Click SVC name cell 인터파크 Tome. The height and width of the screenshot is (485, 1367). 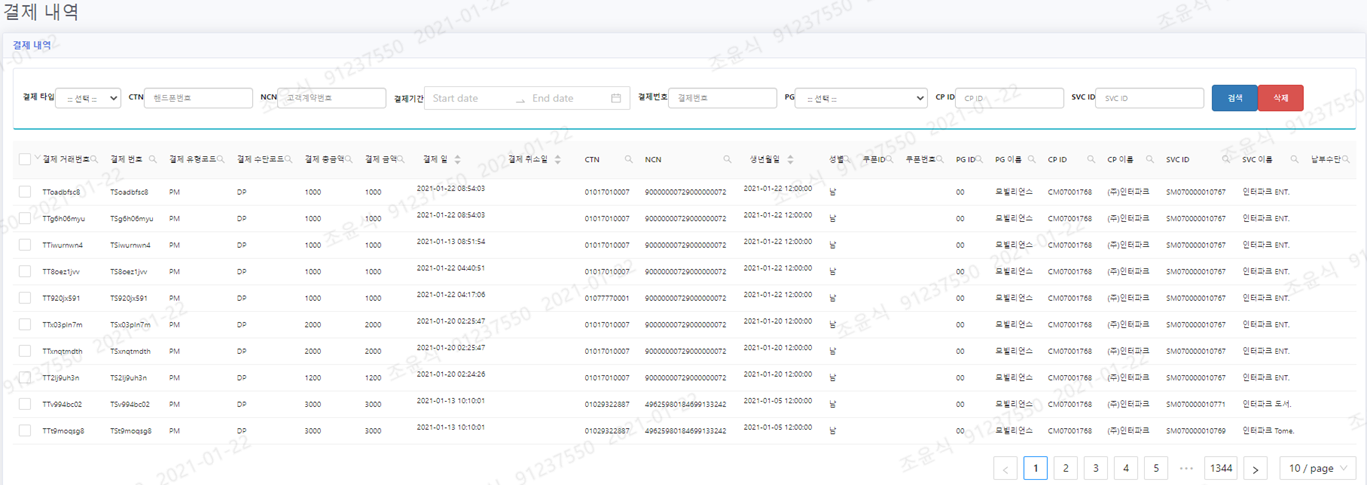[x=1268, y=431]
